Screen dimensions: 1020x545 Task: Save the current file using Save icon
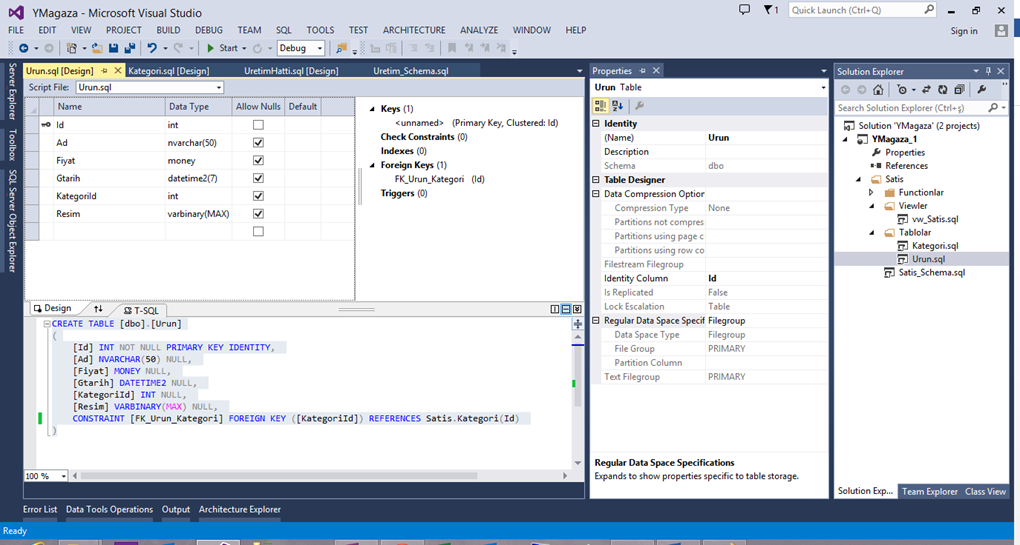coord(114,48)
